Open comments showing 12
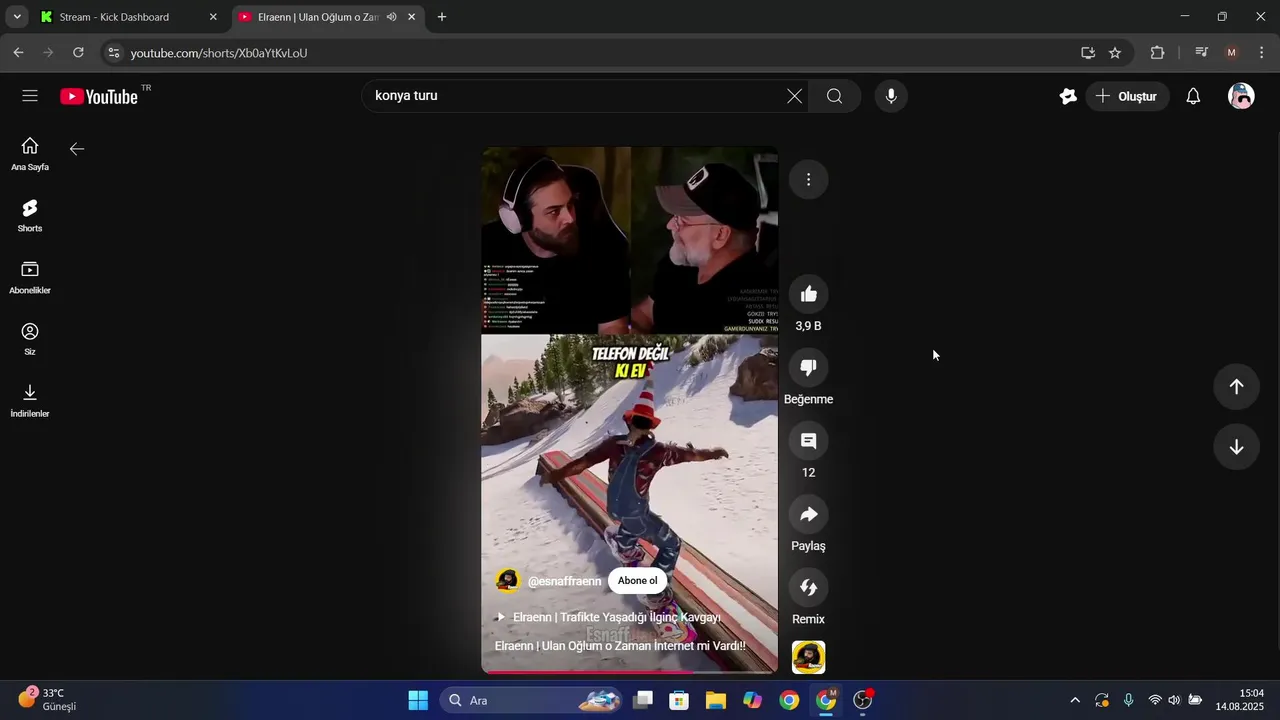 (808, 441)
